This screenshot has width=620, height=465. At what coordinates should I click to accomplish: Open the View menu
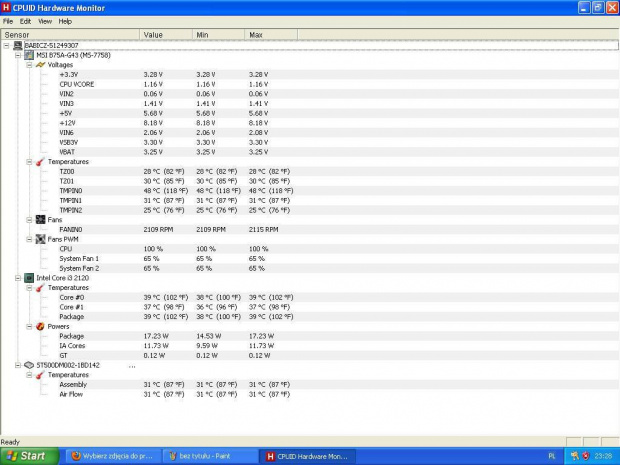[45, 21]
